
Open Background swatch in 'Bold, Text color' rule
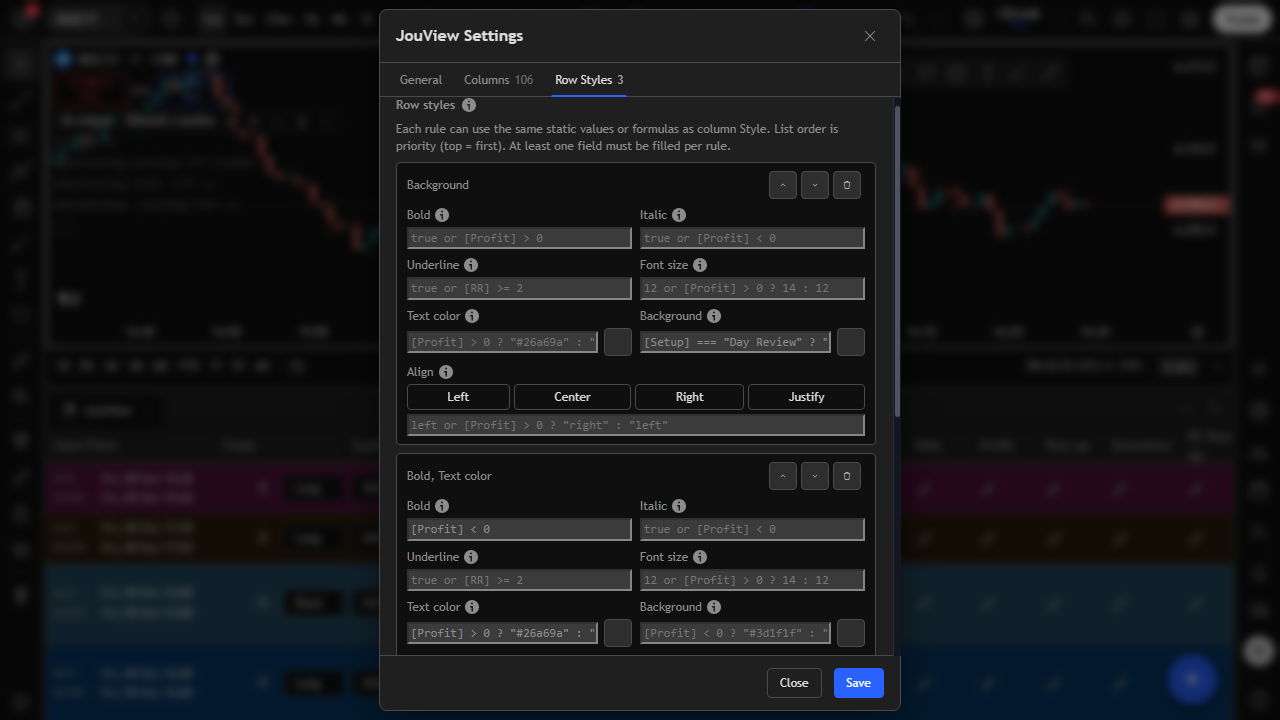[851, 633]
